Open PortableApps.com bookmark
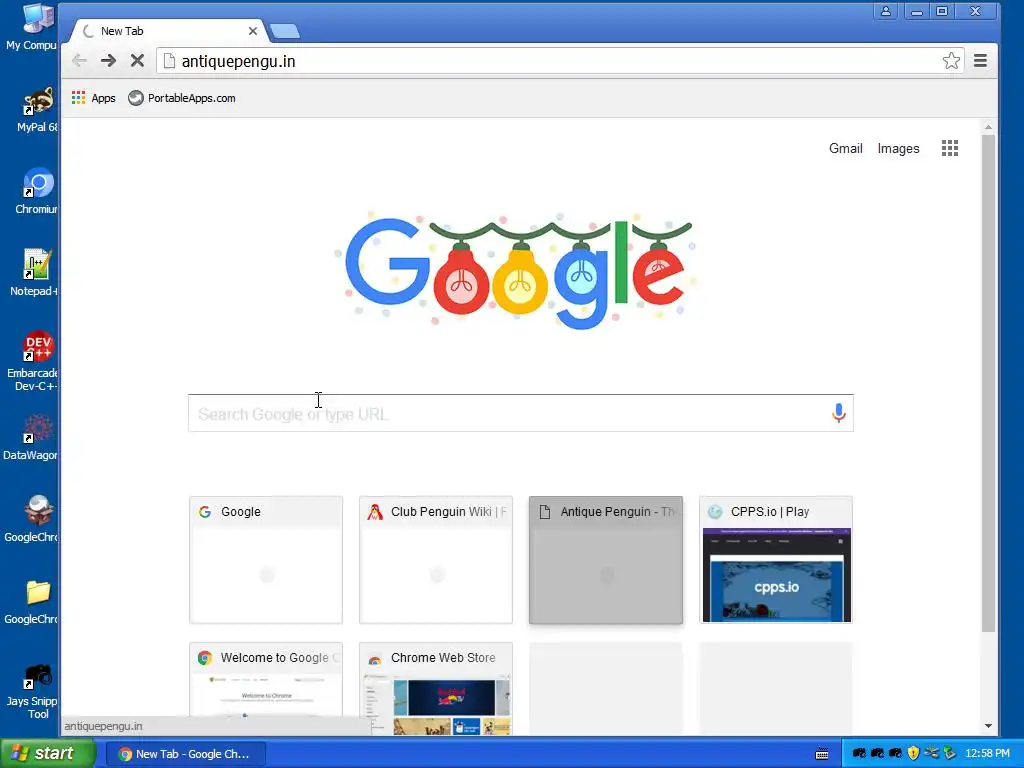Screen dimensions: 1024x768 point(182,98)
